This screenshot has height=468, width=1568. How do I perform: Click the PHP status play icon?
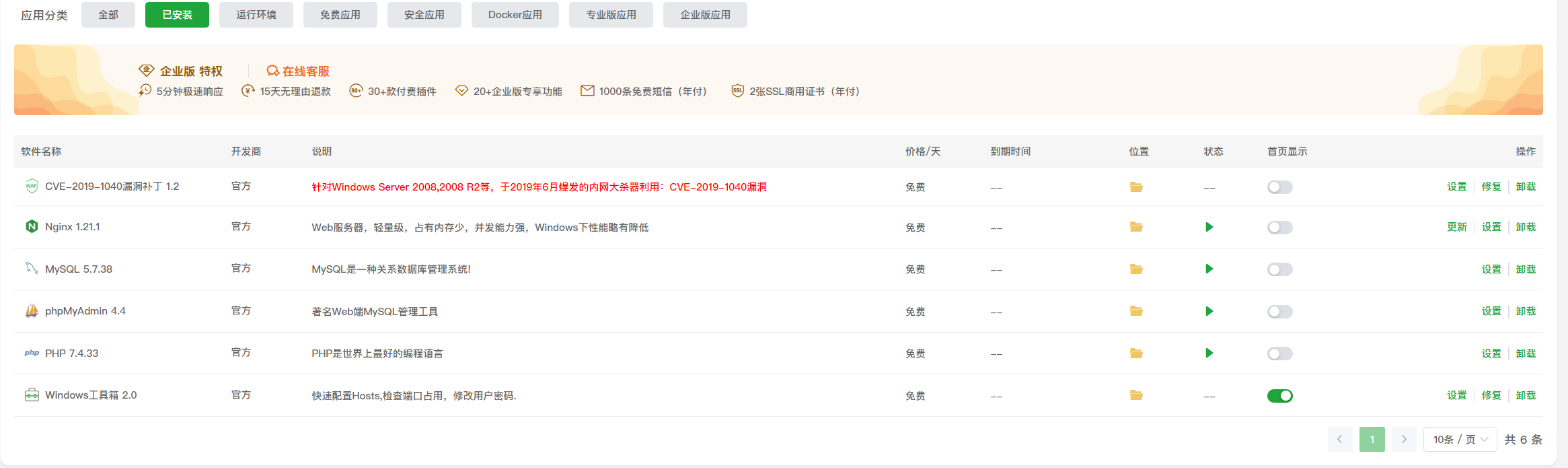click(x=1209, y=354)
